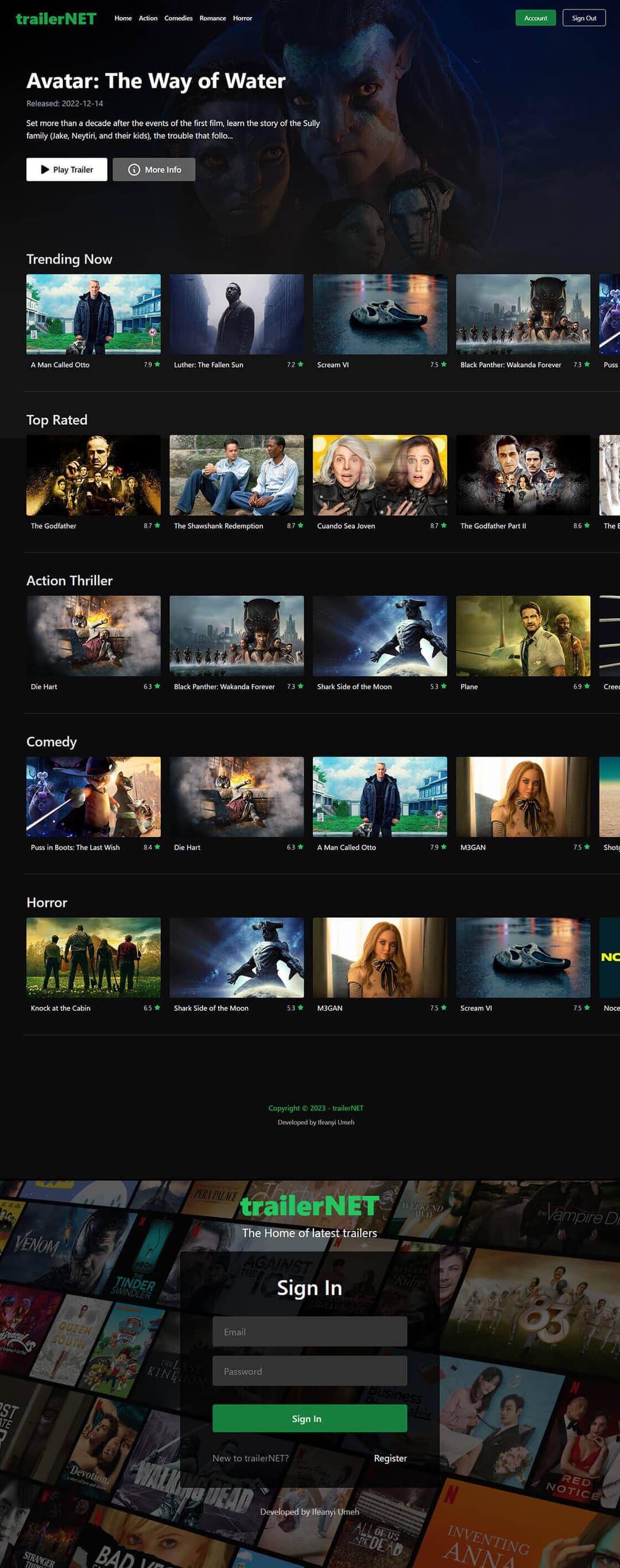This screenshot has width=620, height=1568.
Task: Click the Copyright 2023 trailerNET footer text
Action: click(316, 1108)
